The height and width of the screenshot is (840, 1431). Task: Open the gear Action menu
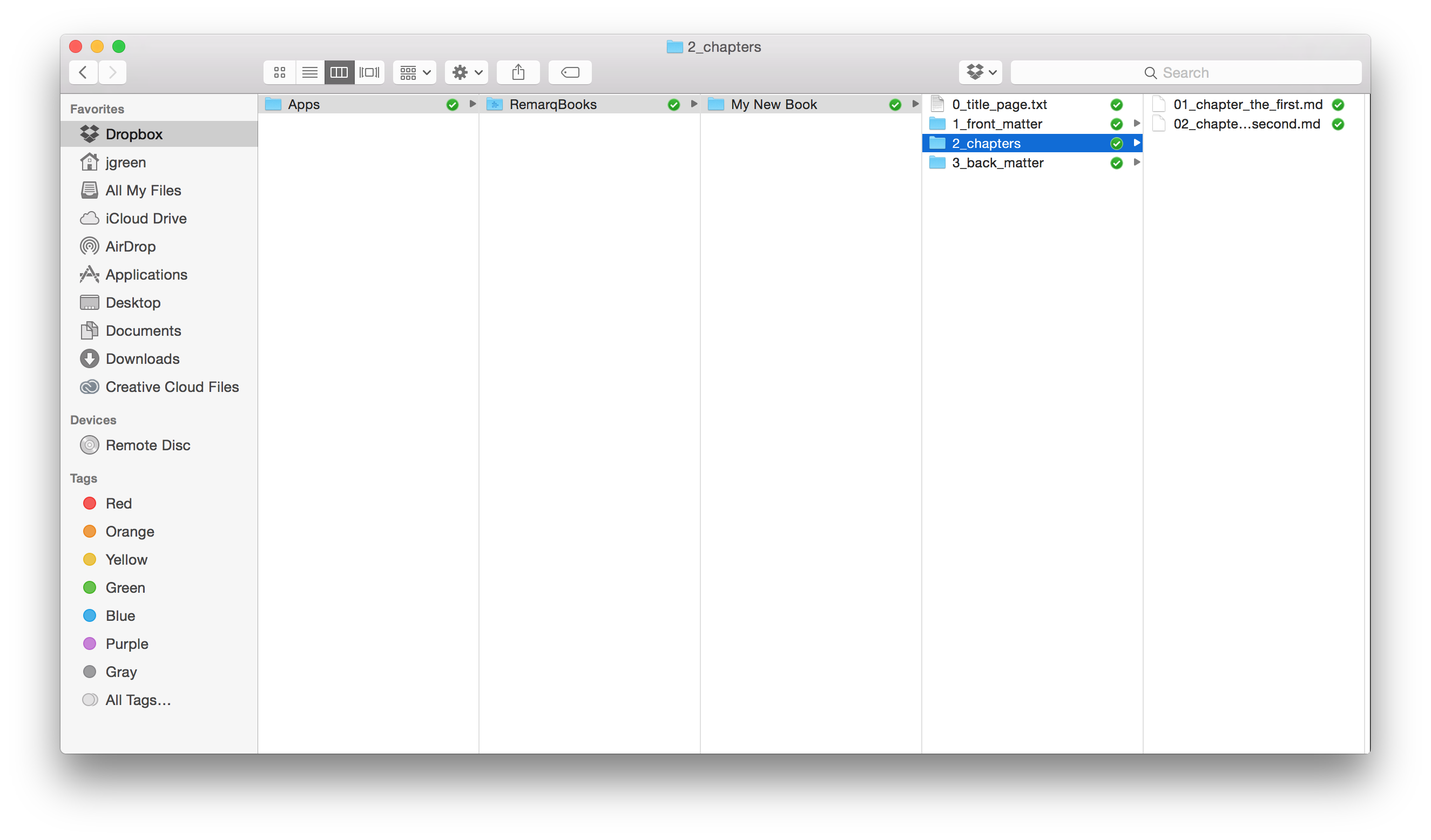coord(466,72)
